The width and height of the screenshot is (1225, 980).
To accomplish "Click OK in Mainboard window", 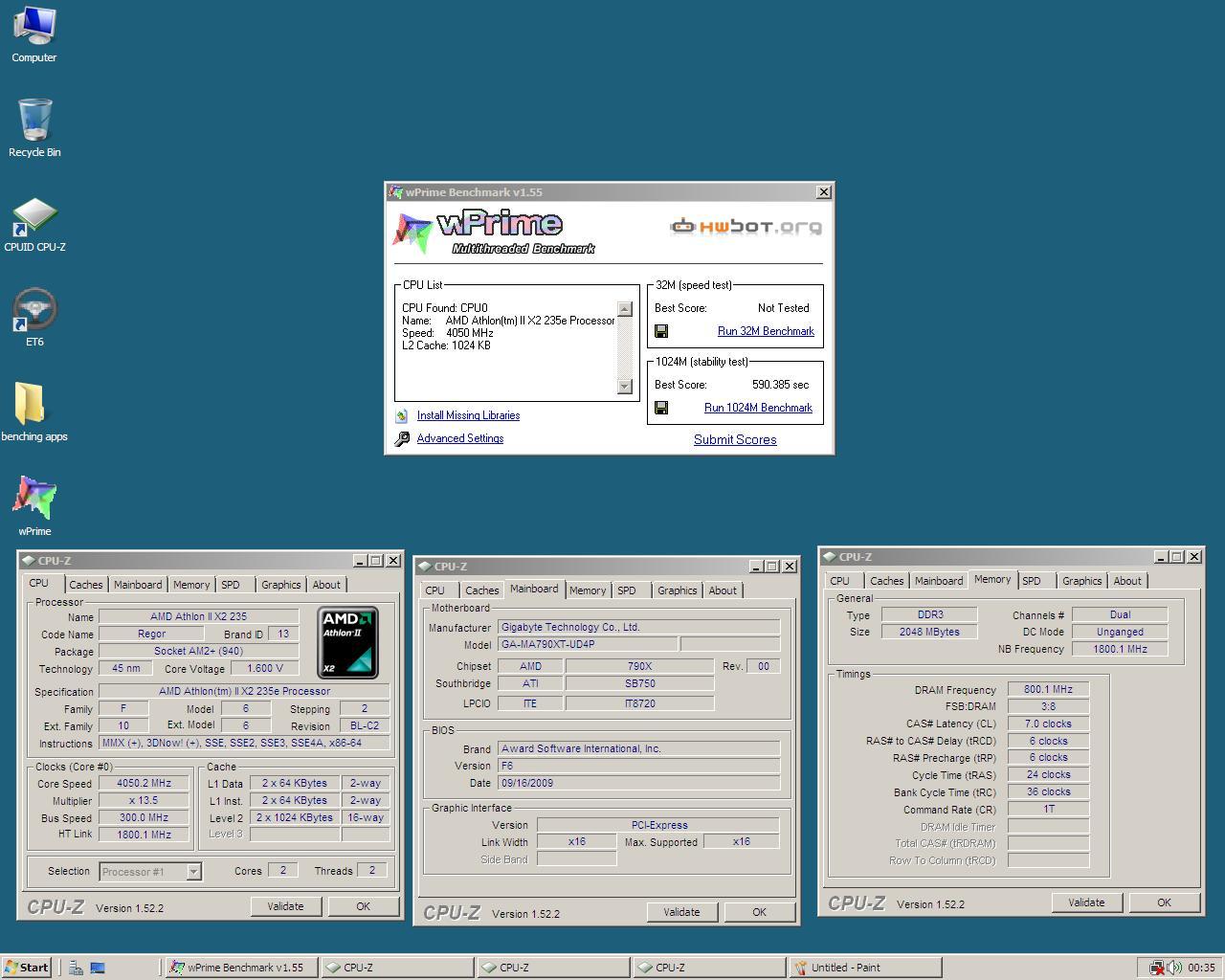I will coord(759,912).
